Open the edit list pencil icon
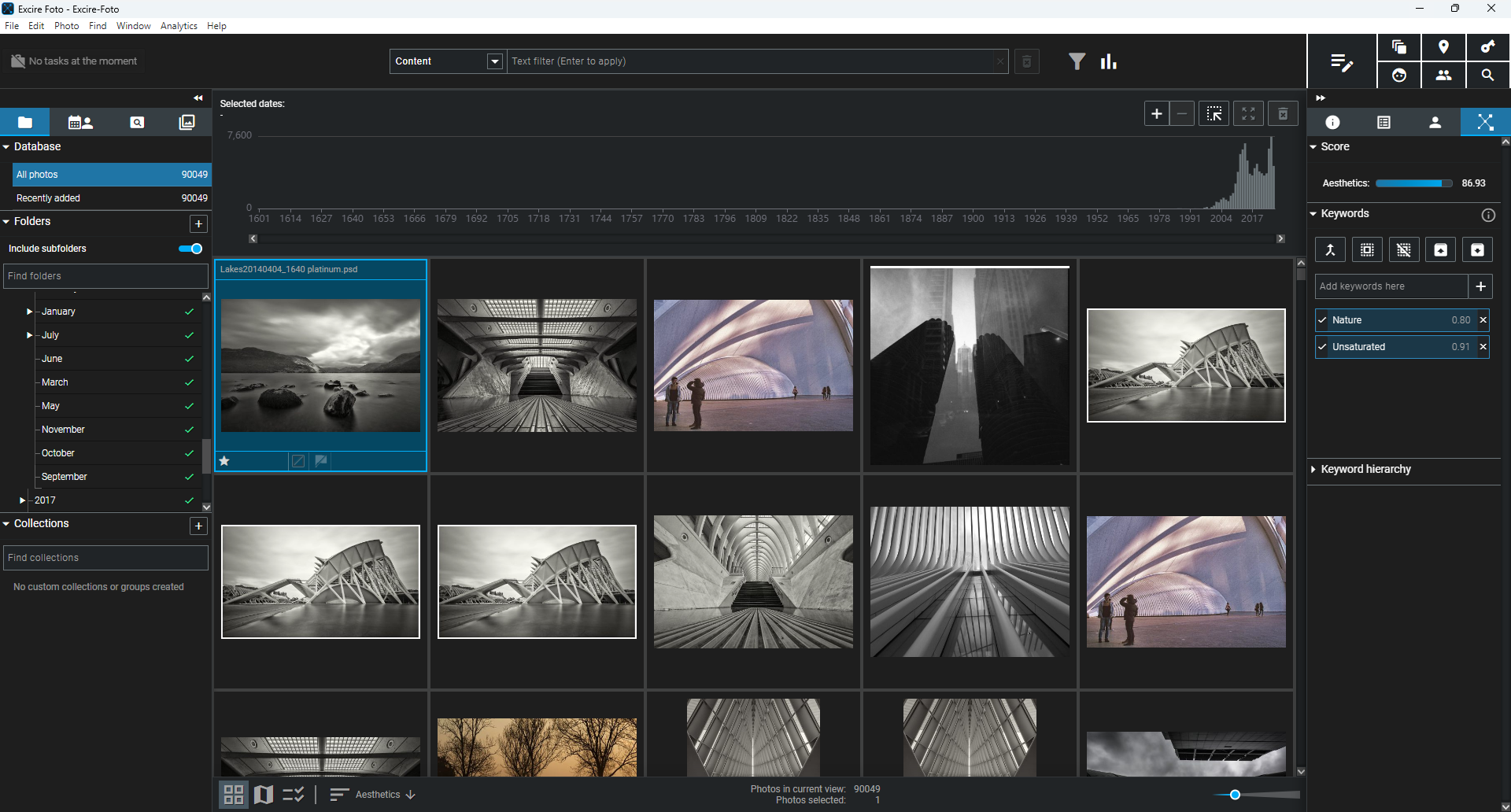The width and height of the screenshot is (1511, 812). 1342,62
